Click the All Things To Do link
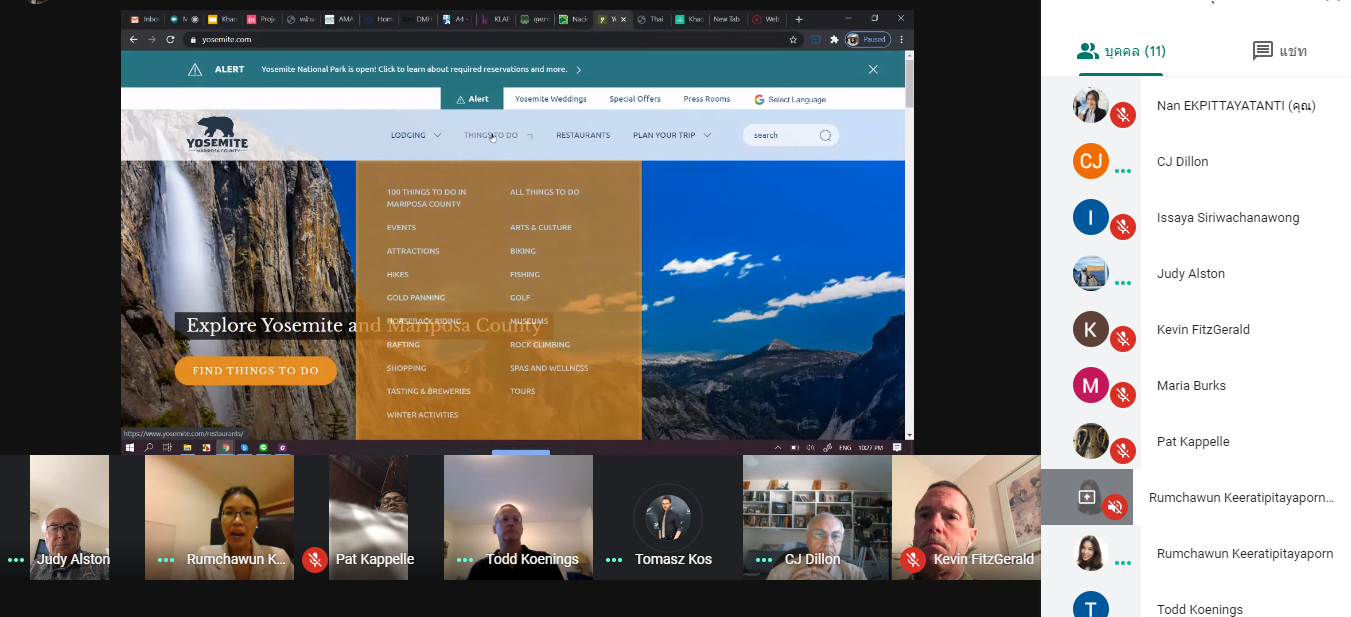The image size is (1351, 617). [545, 192]
